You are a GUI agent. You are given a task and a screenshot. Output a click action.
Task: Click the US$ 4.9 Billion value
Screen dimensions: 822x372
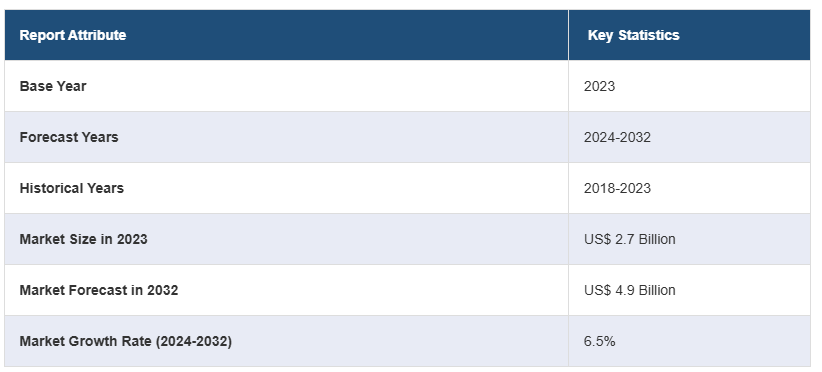[630, 290]
